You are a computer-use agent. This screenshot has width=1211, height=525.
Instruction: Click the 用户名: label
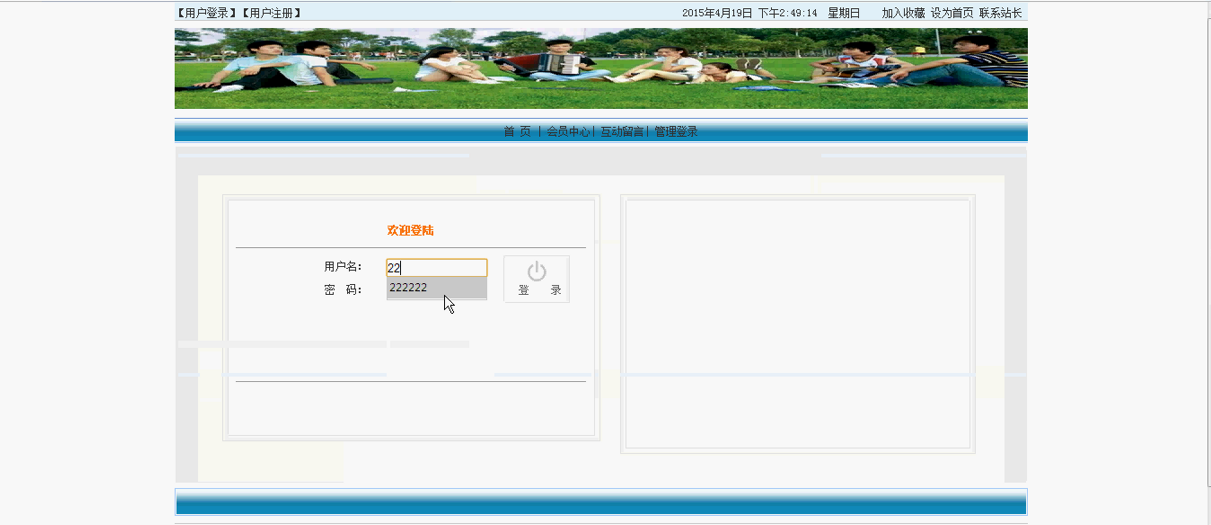click(x=343, y=267)
